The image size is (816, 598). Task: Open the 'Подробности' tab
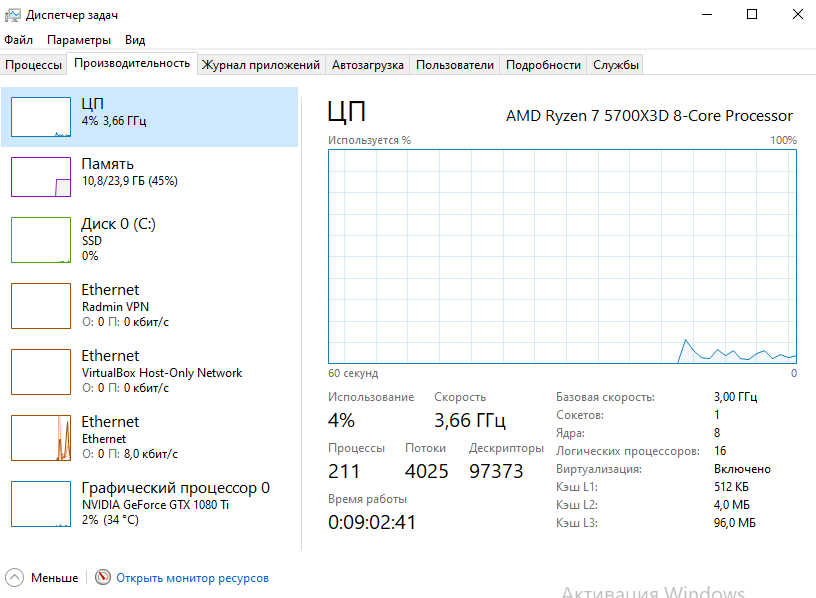(543, 65)
